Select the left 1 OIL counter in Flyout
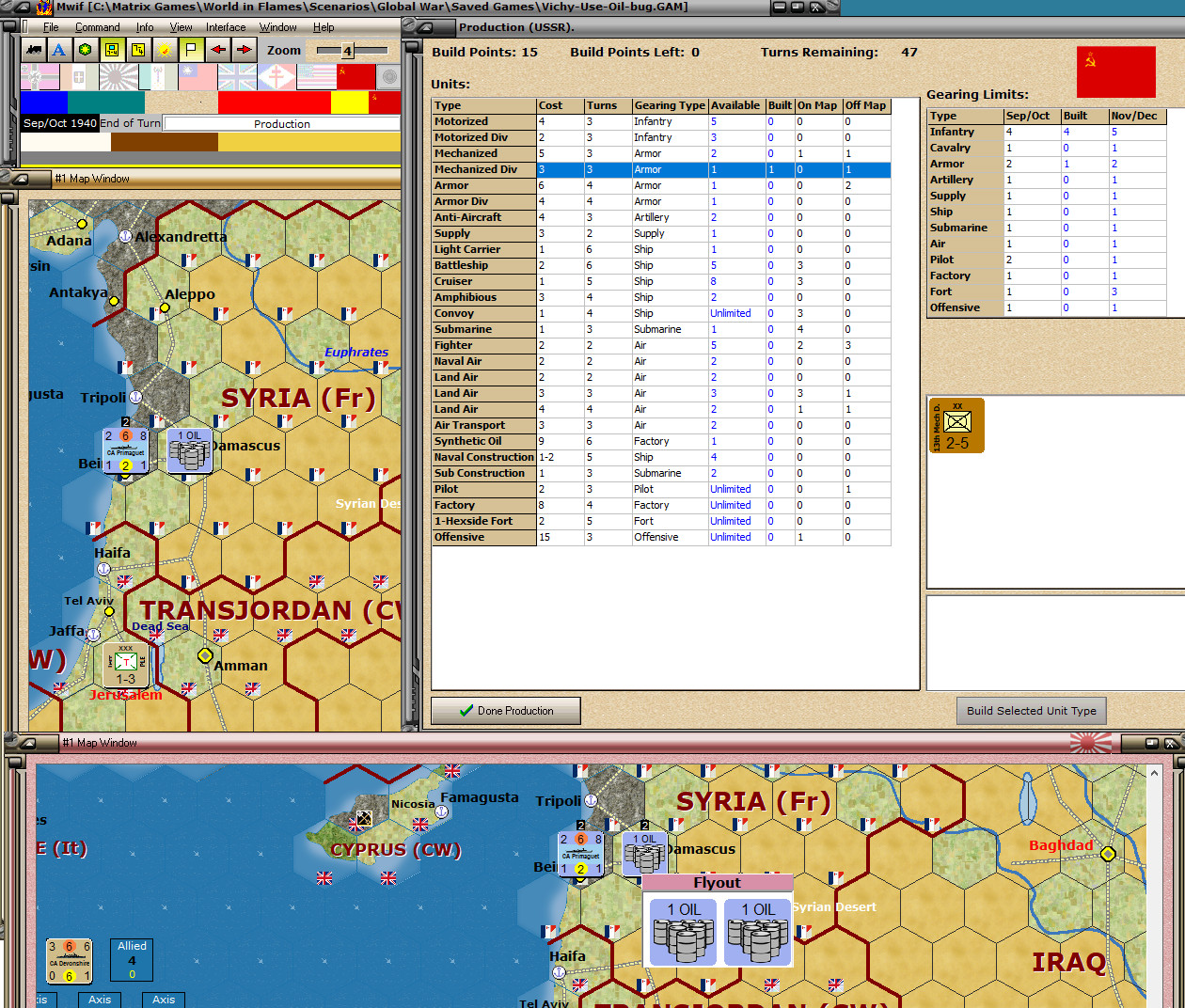 682,932
